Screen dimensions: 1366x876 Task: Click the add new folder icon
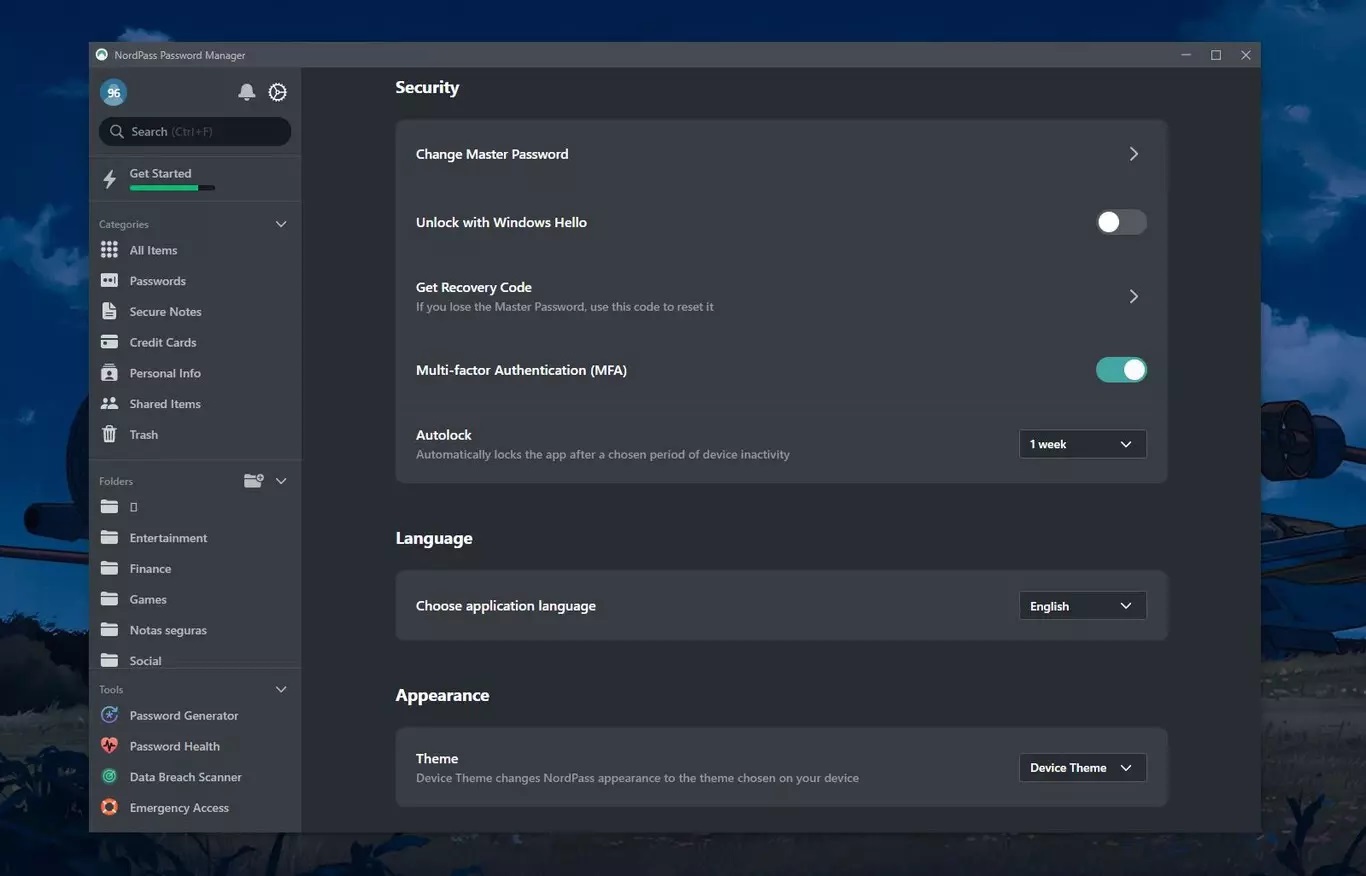[253, 481]
